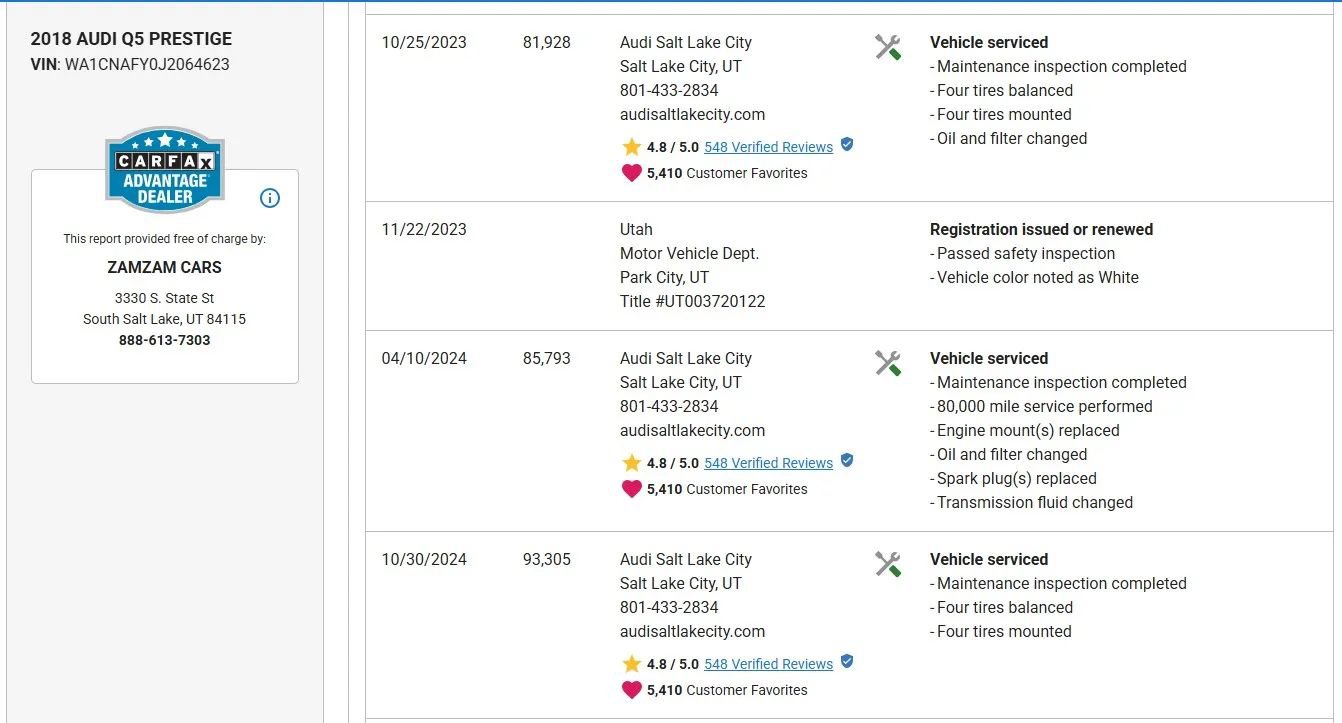Click verified shield icon in 10/30/2024 entry
This screenshot has width=1342, height=723.
pos(847,662)
